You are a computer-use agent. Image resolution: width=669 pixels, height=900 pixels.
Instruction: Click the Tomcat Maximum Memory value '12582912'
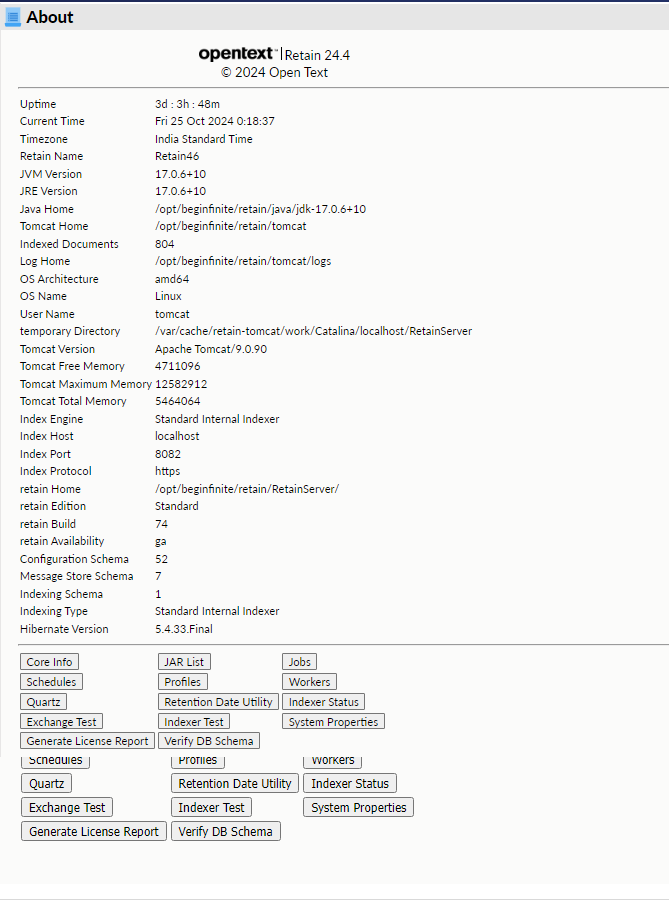(181, 384)
